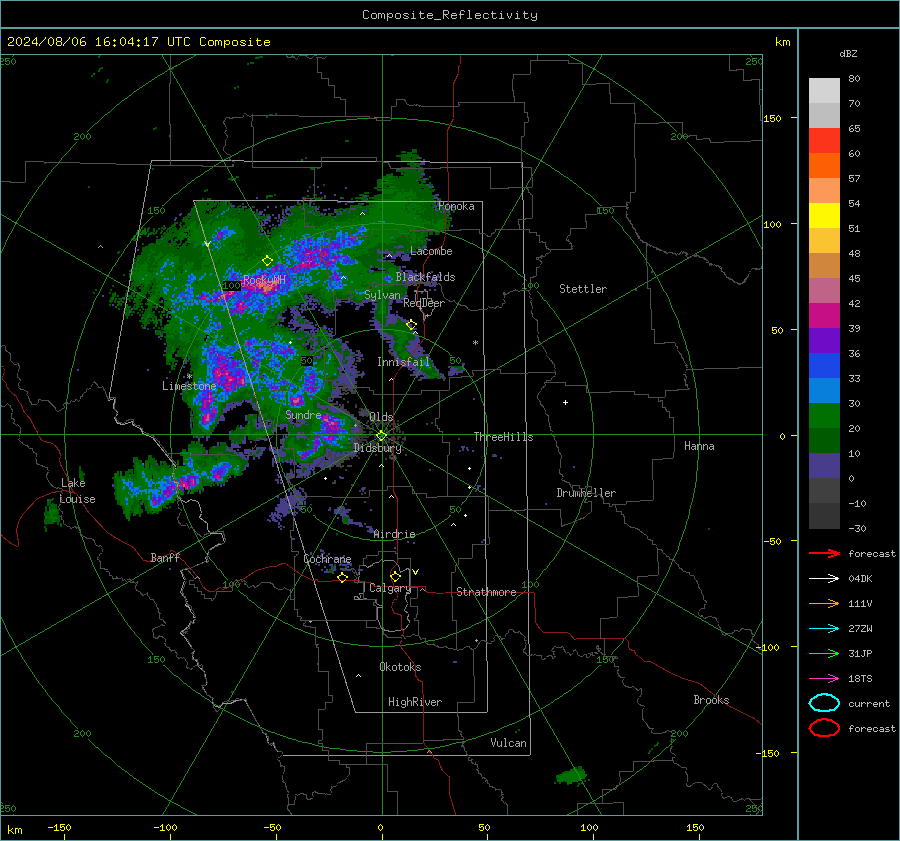900x841 pixels.
Task: Click the yellow diamond marker above Calgary
Action: click(x=395, y=576)
